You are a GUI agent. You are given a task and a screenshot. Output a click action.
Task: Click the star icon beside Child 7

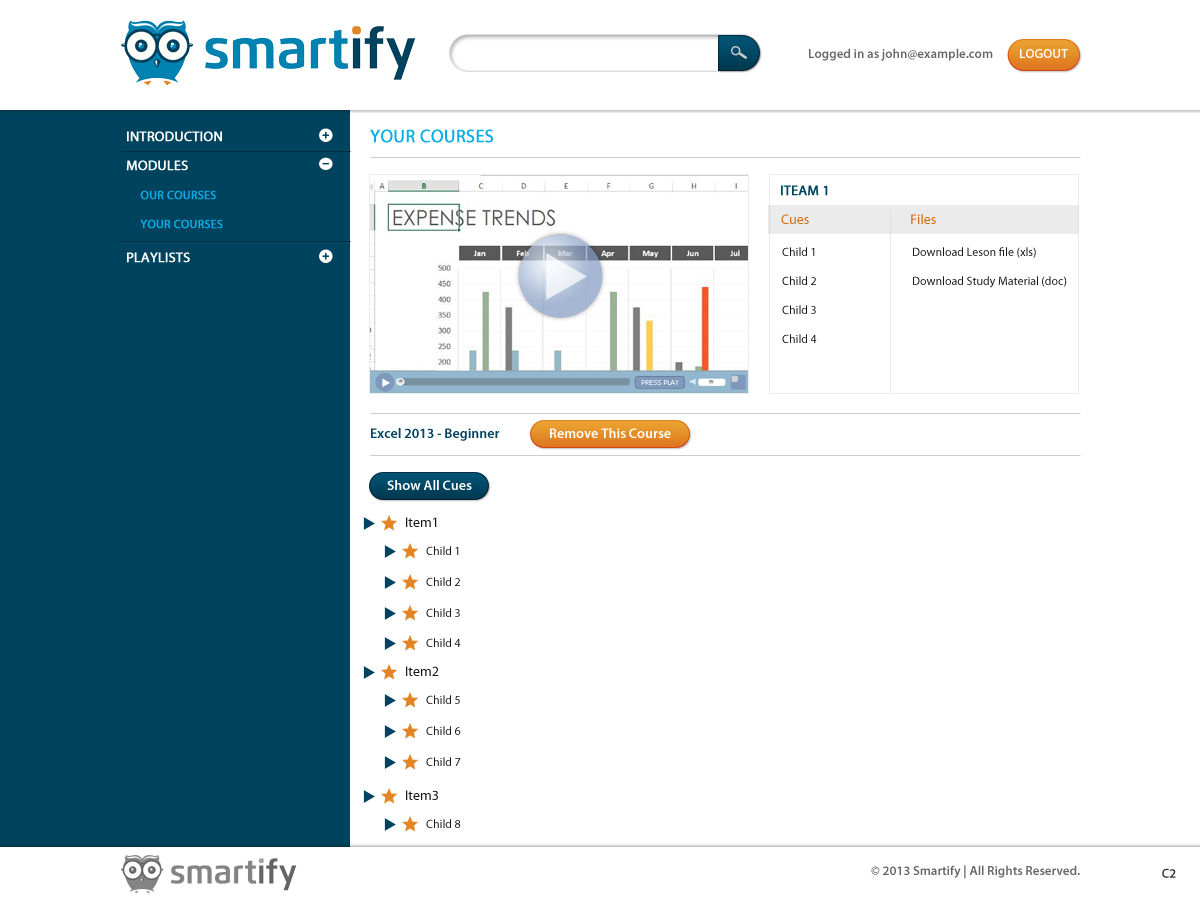point(410,762)
